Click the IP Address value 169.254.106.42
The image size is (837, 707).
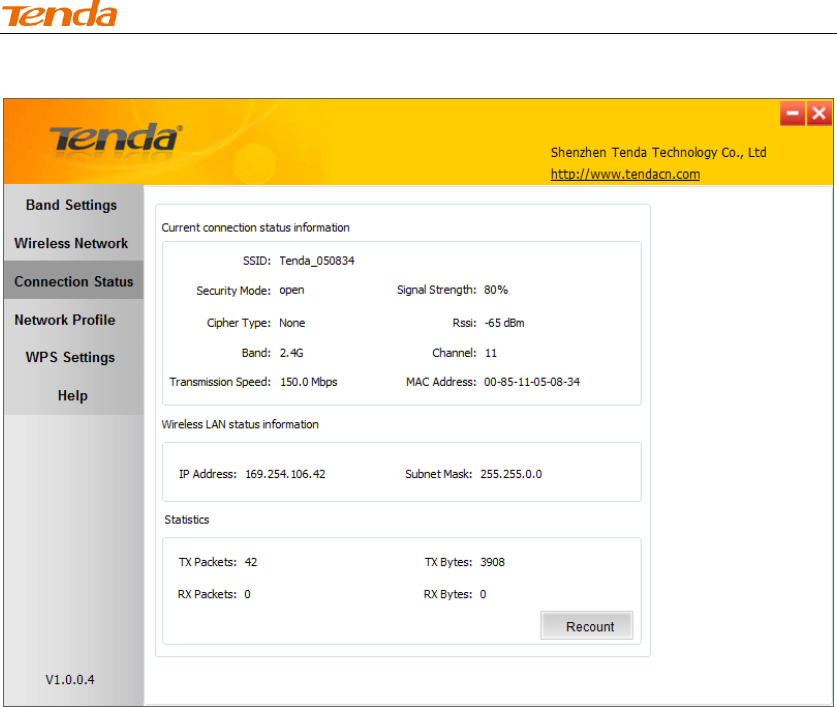click(285, 474)
